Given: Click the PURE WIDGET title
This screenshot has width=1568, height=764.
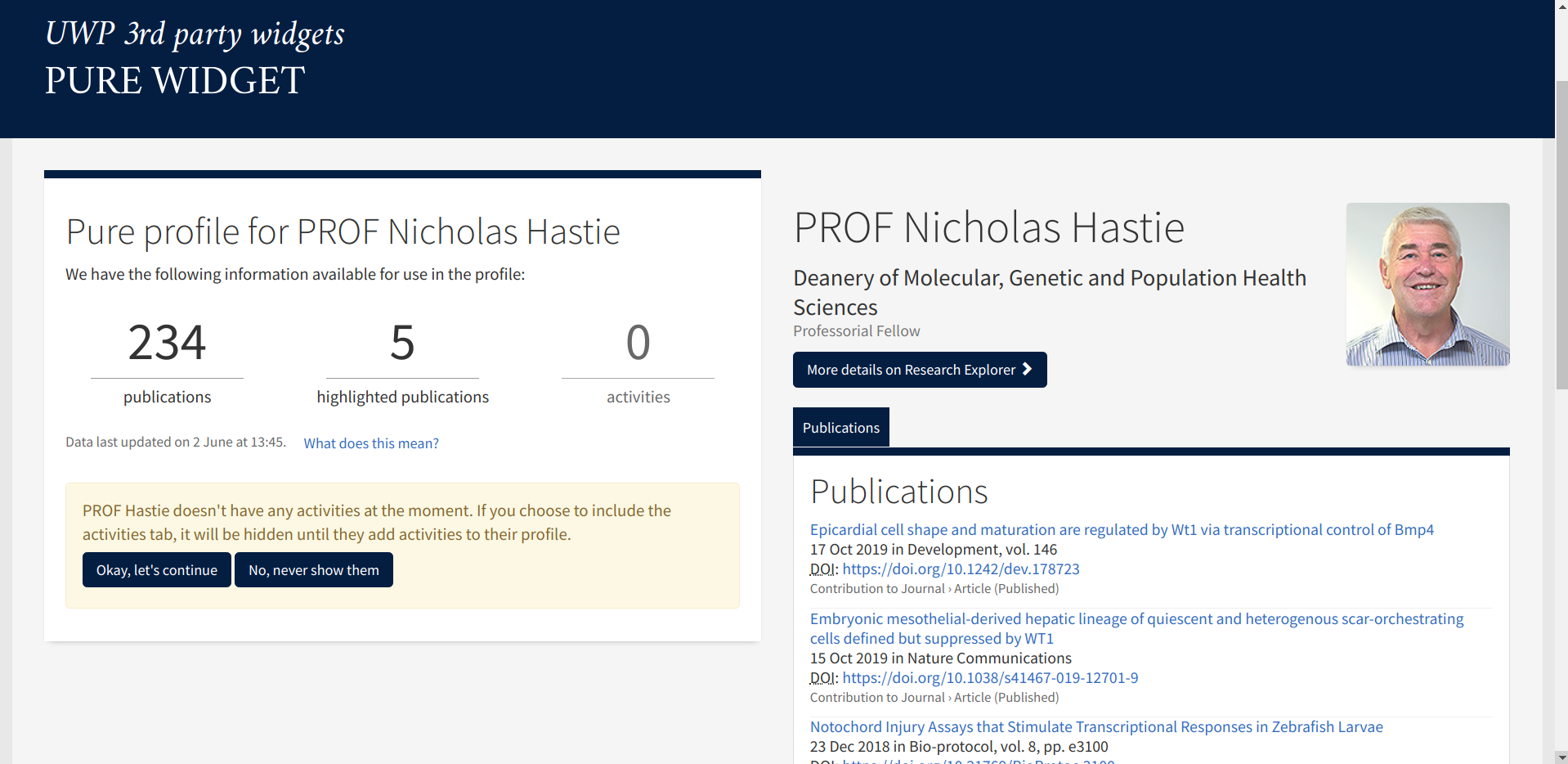Looking at the screenshot, I should pos(175,80).
